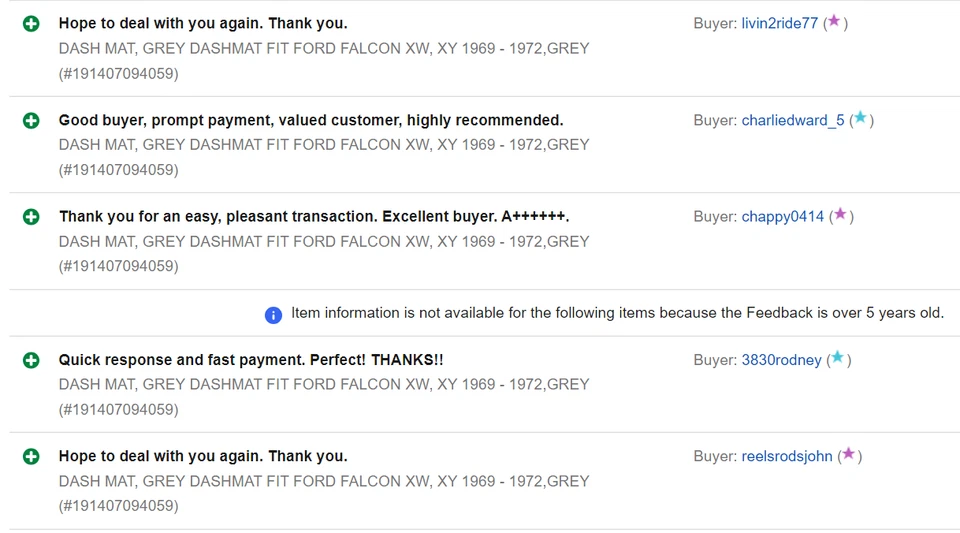Viewport: 960px width, 533px height.
Task: Click the purple star next to livin2ride77
Action: point(834,21)
